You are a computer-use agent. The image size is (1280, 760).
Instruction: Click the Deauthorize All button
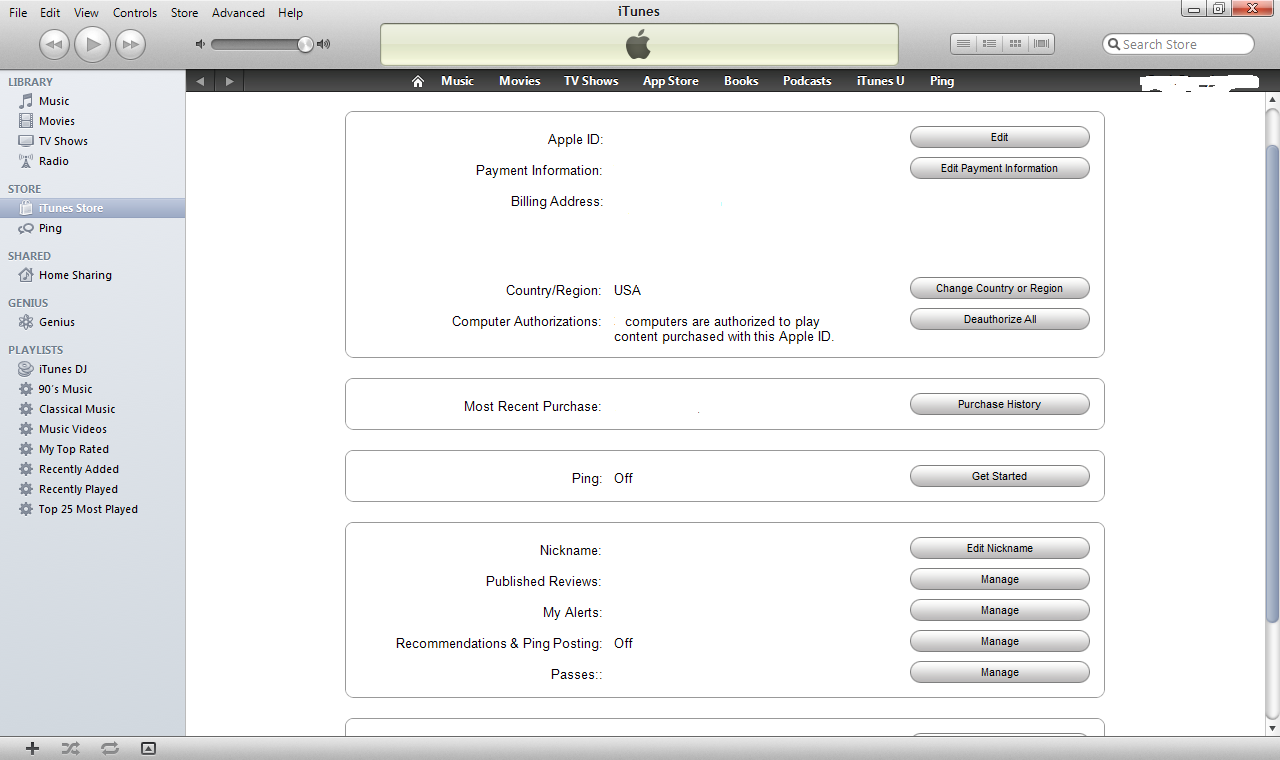pyautogui.click(x=999, y=320)
